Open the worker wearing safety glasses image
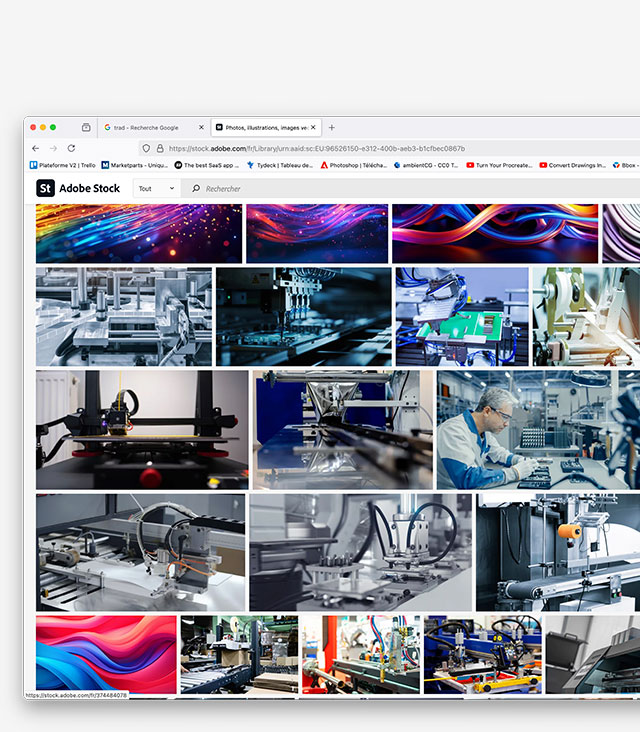Screen dimensions: 640x732 click(x=539, y=430)
